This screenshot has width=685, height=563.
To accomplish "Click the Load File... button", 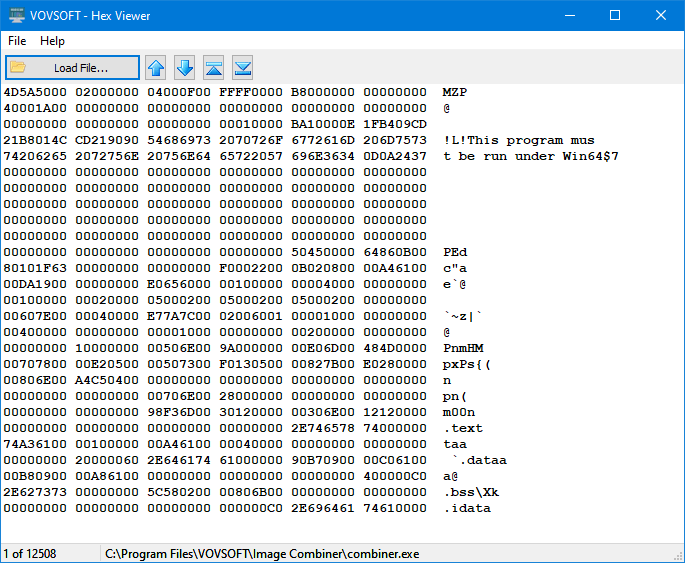I will tap(73, 68).
